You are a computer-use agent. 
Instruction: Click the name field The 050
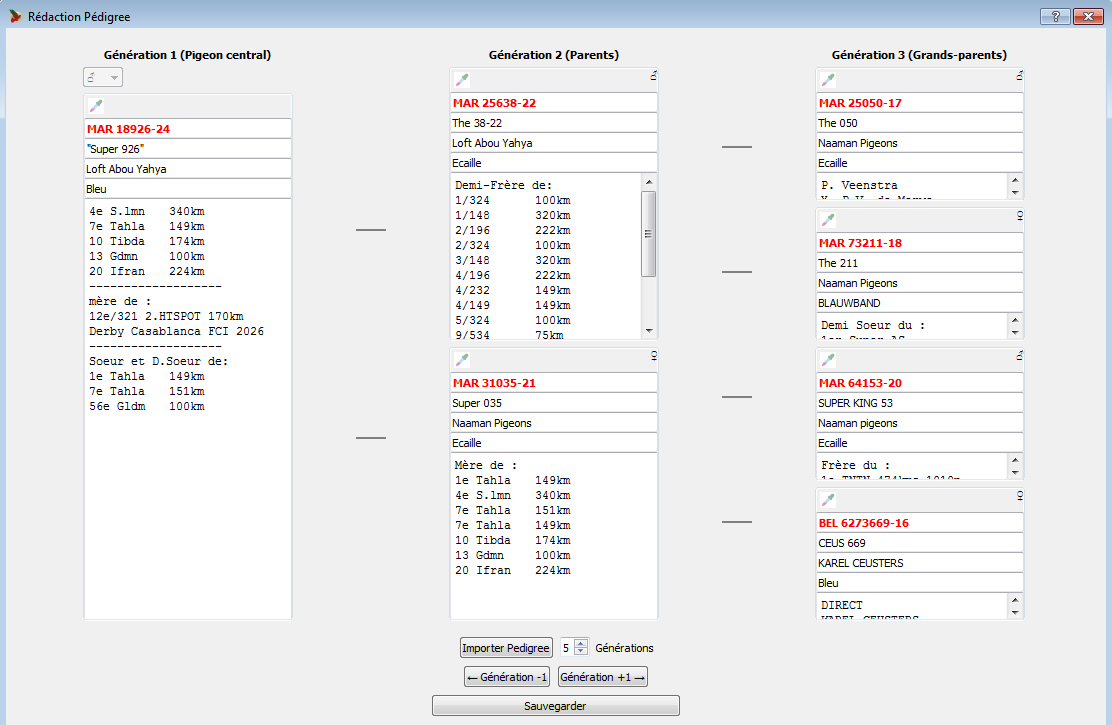(920, 123)
